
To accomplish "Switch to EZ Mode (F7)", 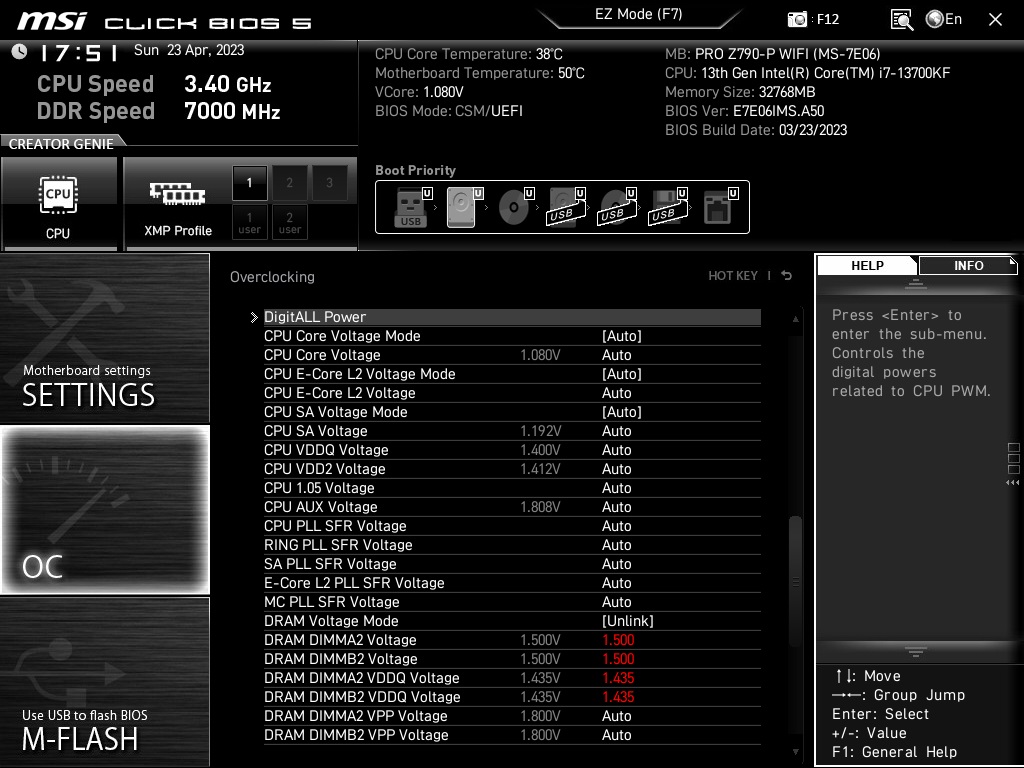I will coord(639,14).
